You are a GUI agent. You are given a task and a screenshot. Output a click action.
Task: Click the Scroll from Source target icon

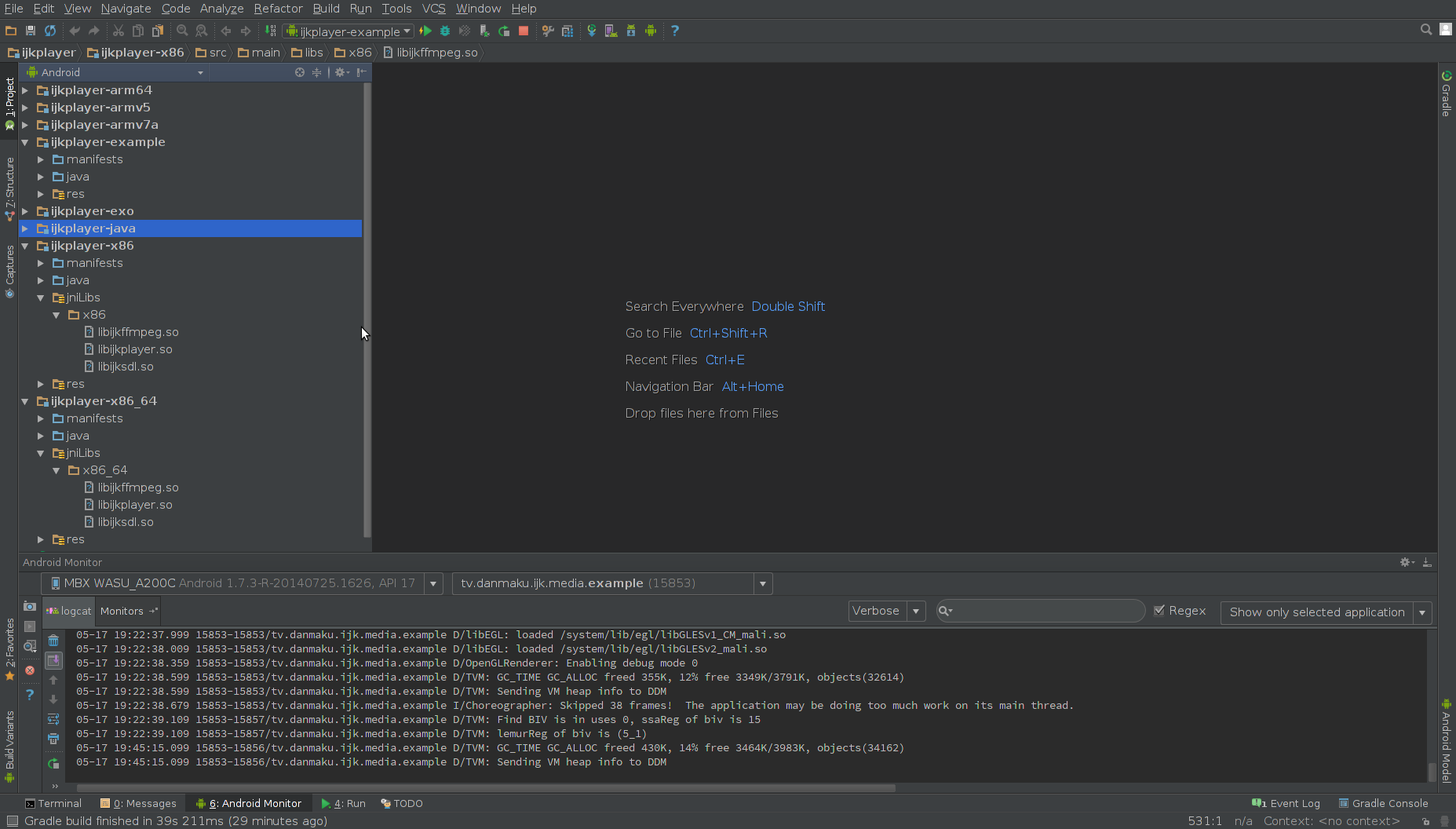tap(300, 72)
